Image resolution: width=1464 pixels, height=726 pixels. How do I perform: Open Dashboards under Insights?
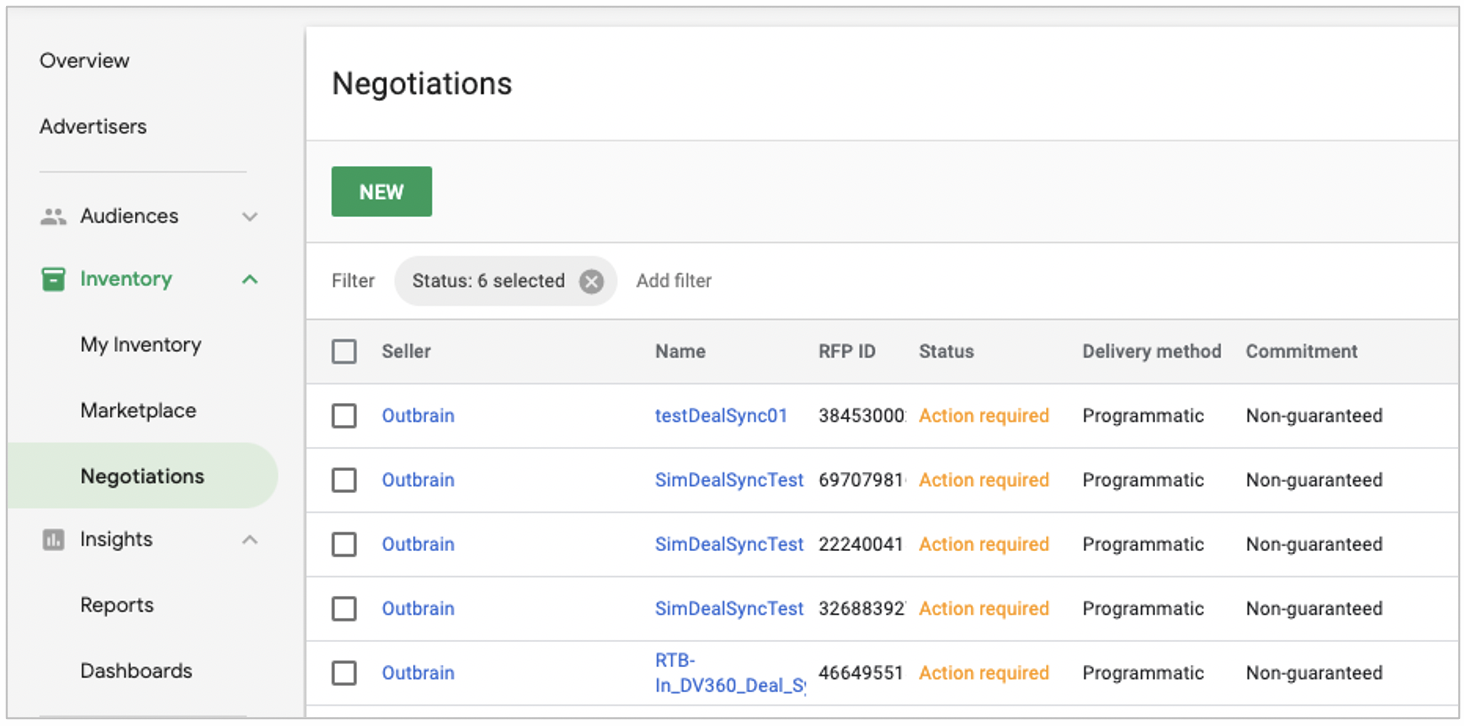136,671
